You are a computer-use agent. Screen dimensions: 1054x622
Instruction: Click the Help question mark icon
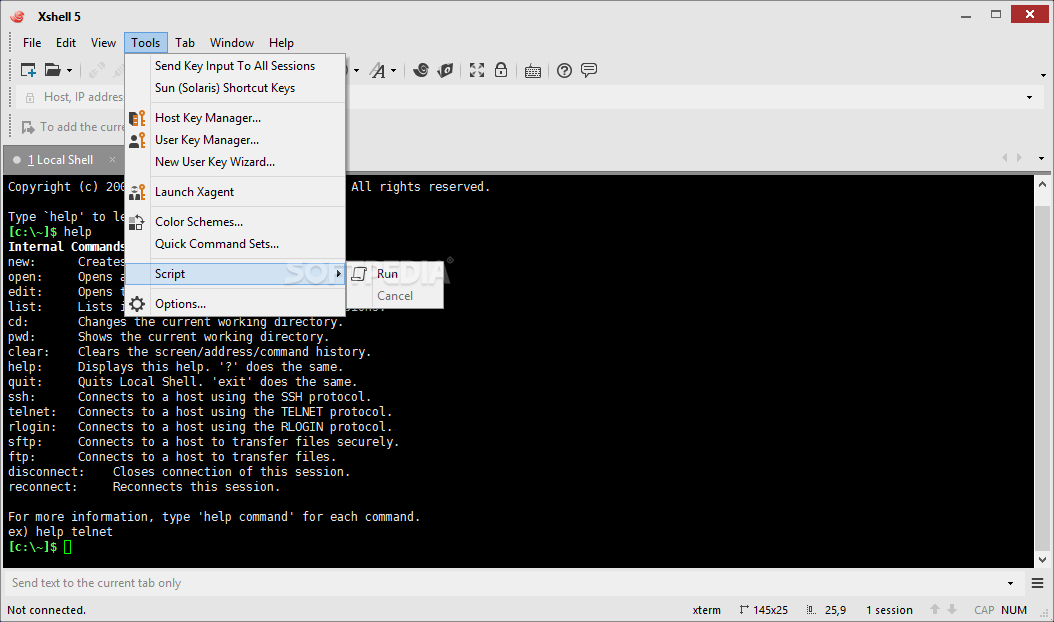click(565, 70)
